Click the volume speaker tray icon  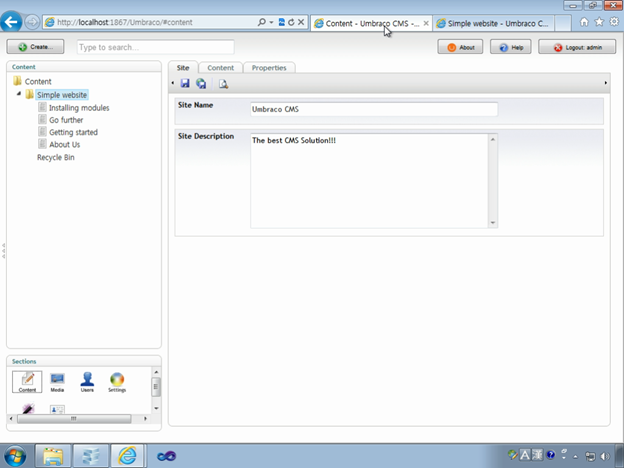(605, 456)
